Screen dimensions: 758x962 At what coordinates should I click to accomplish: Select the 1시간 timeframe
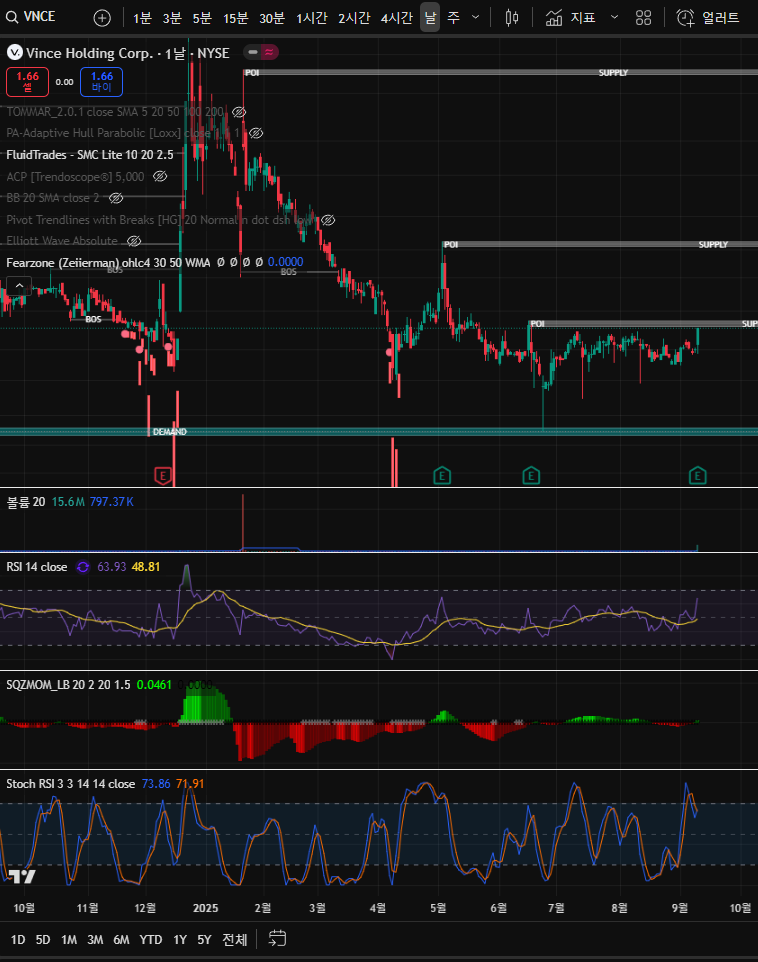311,18
